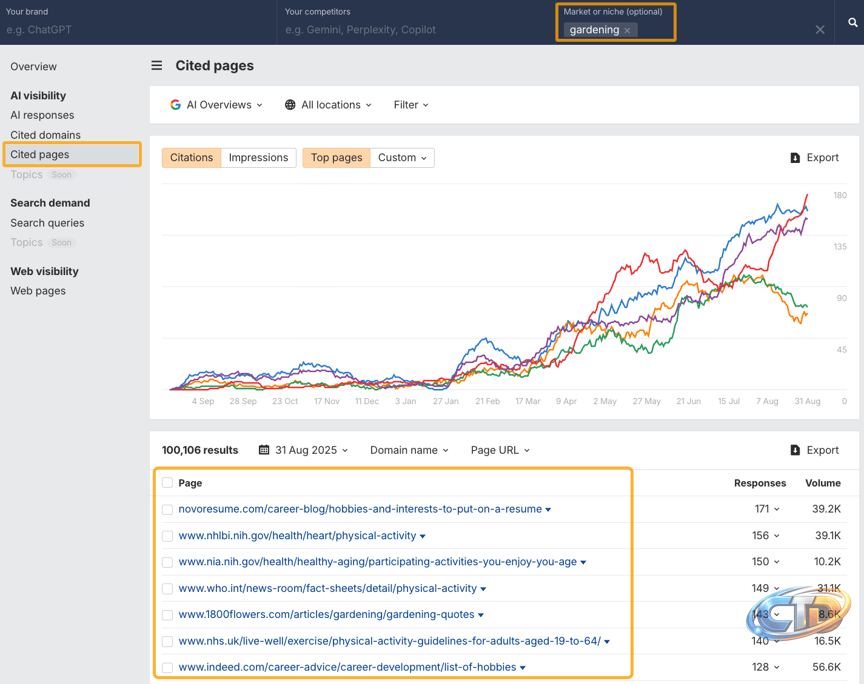
Task: Expand the nia.nih.gov page URL arrow
Action: click(x=584, y=563)
